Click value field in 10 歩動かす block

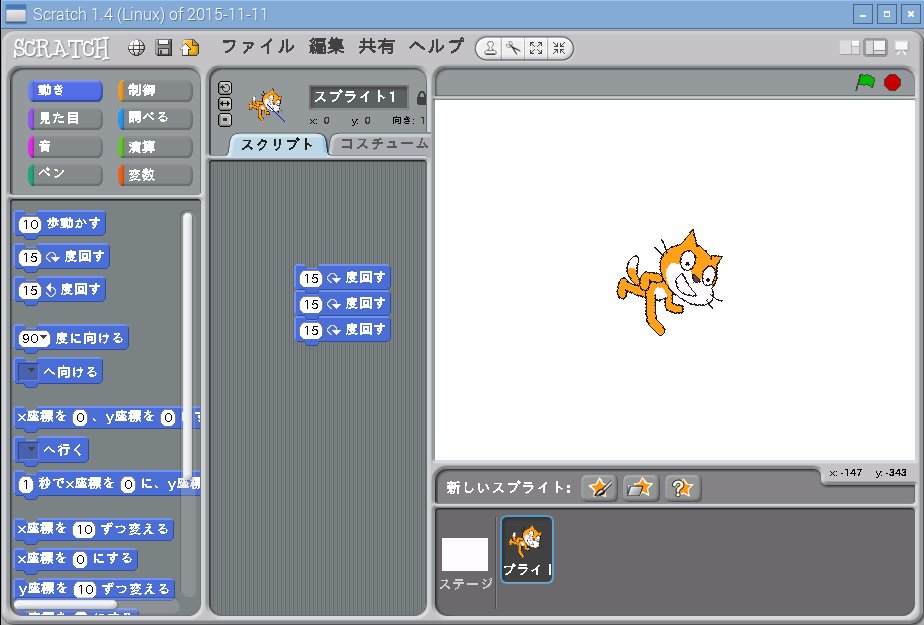(x=29, y=224)
